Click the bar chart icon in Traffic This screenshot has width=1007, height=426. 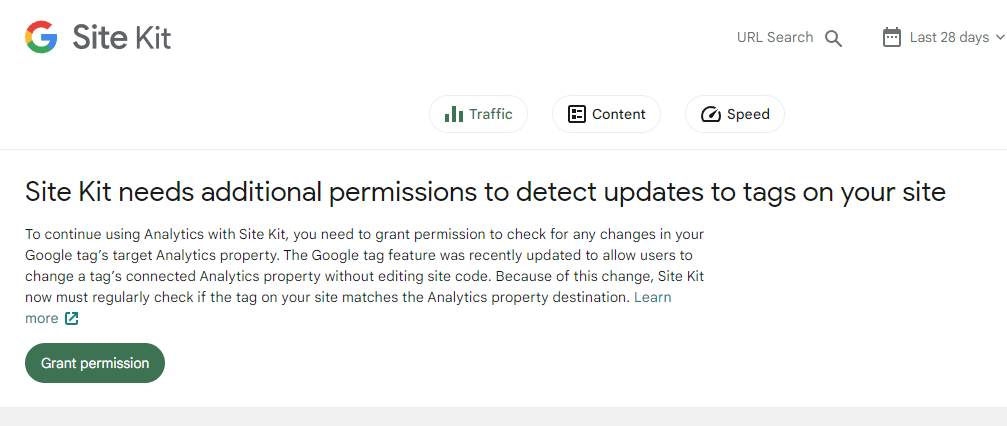(454, 114)
